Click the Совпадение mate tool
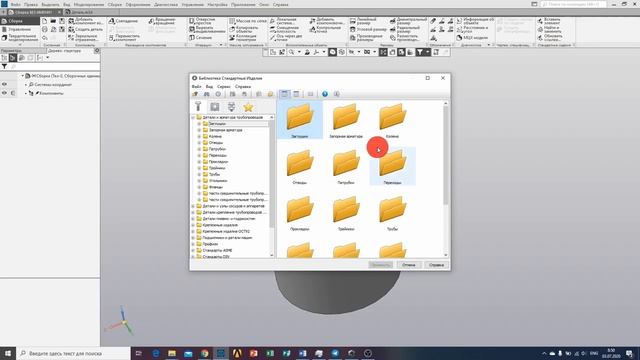This screenshot has height=360, width=640. (124, 21)
